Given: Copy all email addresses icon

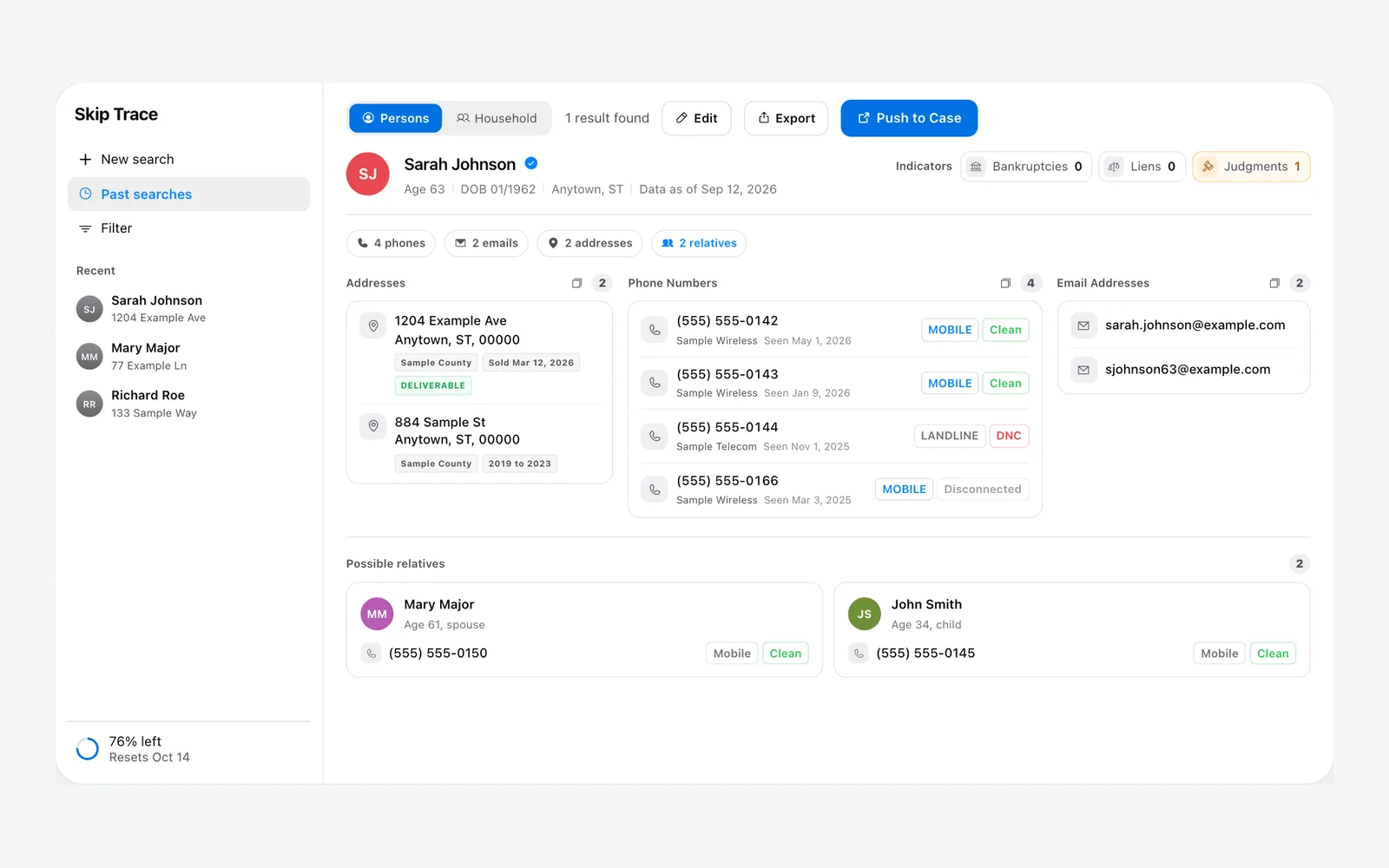Looking at the screenshot, I should pos(1274,283).
